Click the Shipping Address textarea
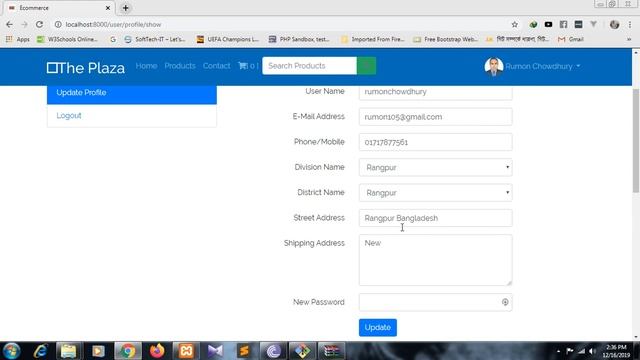The width and height of the screenshot is (640, 360). tap(436, 260)
